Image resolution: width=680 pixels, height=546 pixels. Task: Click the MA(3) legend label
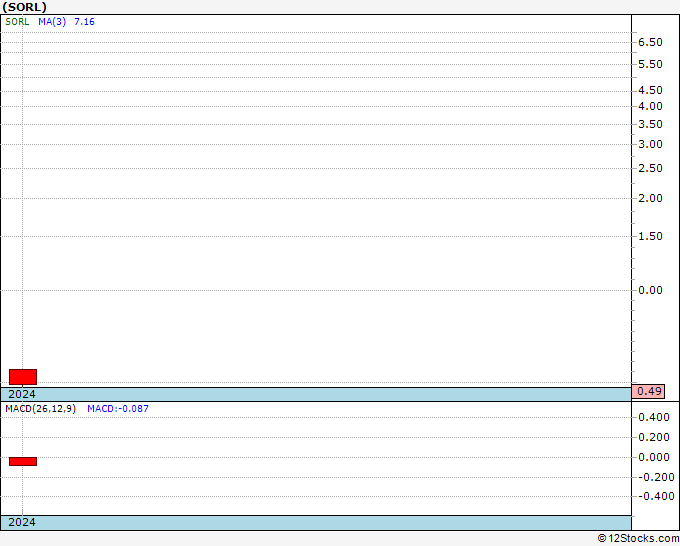(x=52, y=22)
